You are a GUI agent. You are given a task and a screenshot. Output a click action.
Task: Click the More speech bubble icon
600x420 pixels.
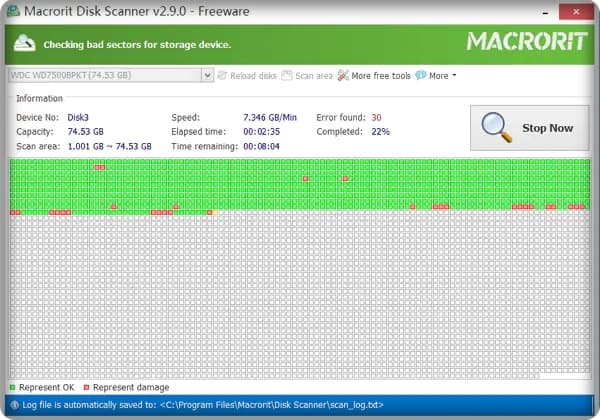[x=421, y=75]
